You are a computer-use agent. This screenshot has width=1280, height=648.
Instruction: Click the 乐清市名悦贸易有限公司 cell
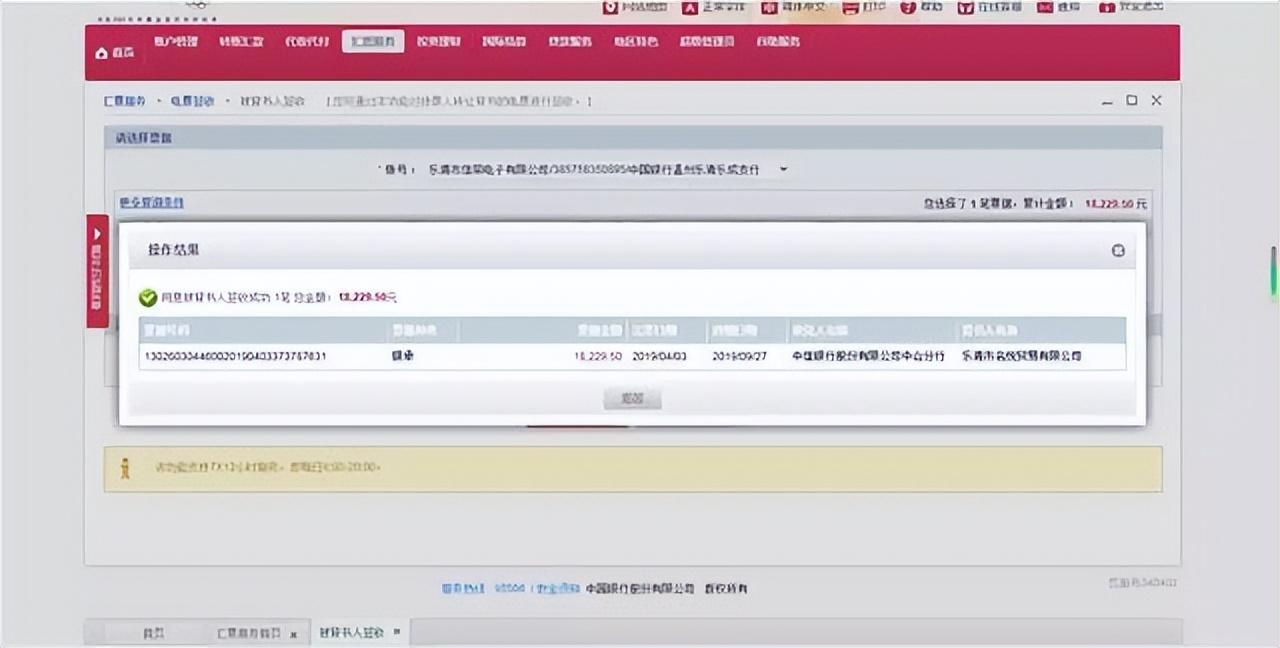pyautogui.click(x=1021, y=356)
